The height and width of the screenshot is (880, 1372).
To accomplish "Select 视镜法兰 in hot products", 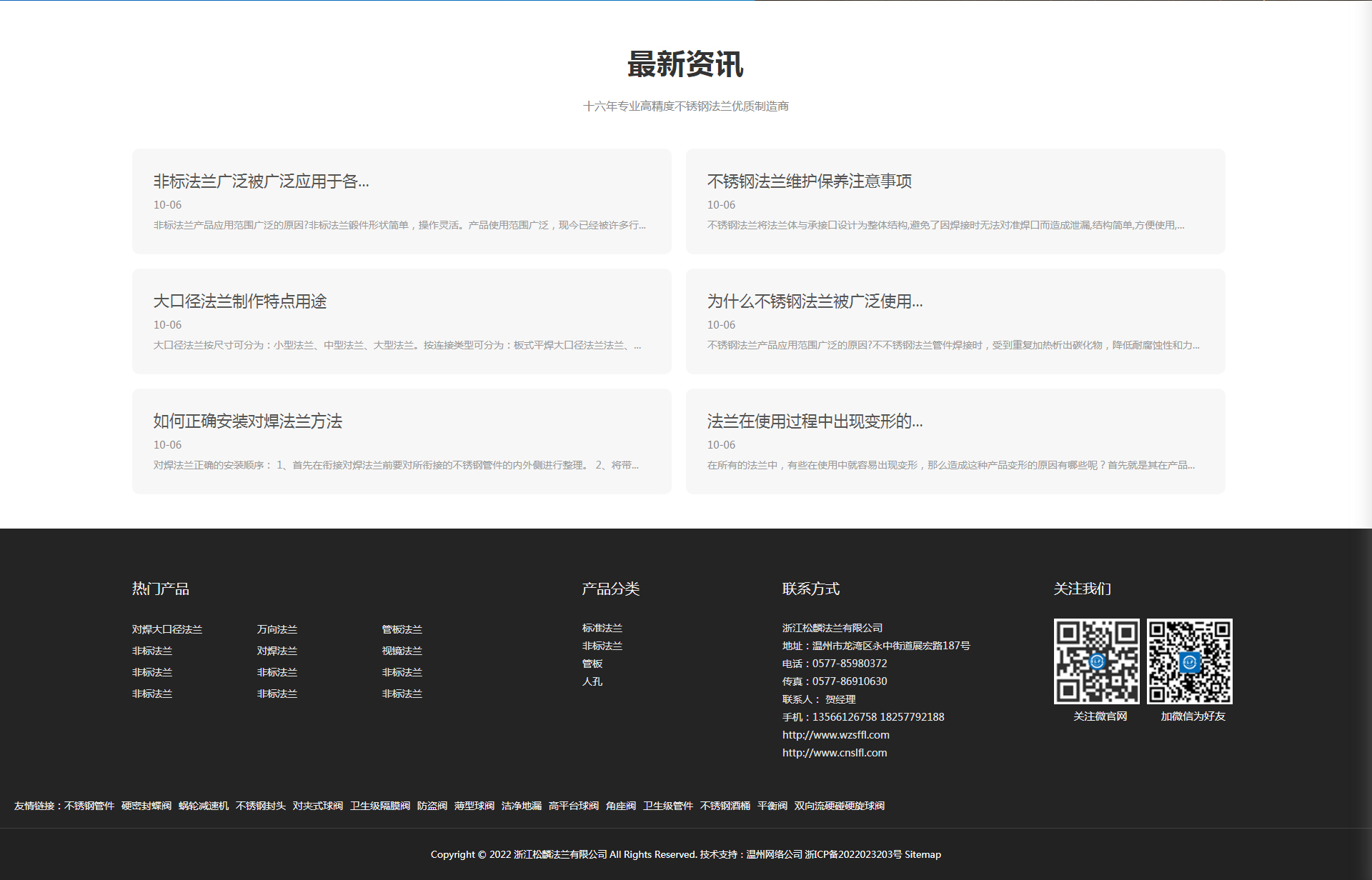I will (402, 651).
